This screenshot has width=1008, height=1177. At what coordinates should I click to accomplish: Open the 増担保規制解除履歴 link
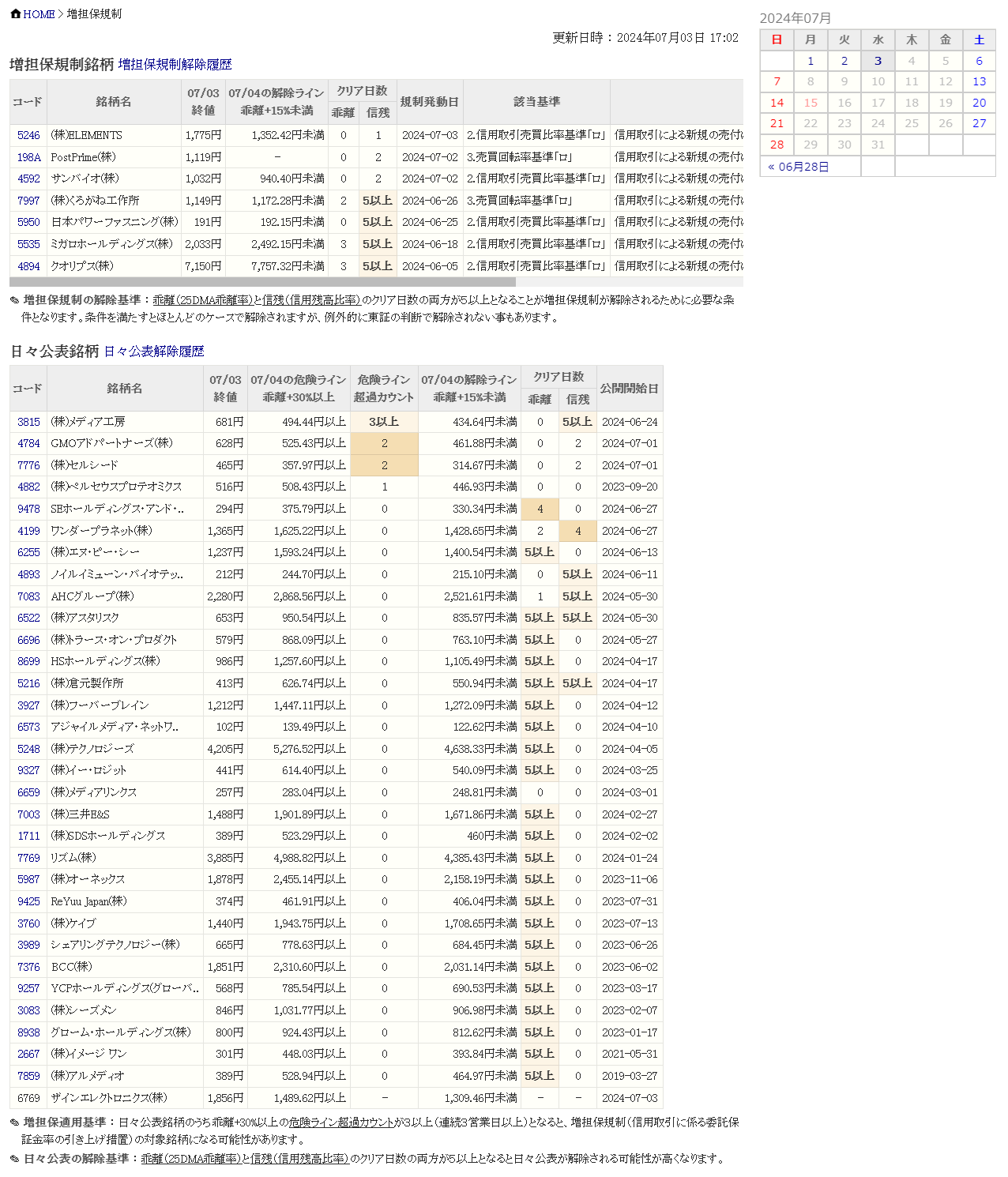coord(175,65)
